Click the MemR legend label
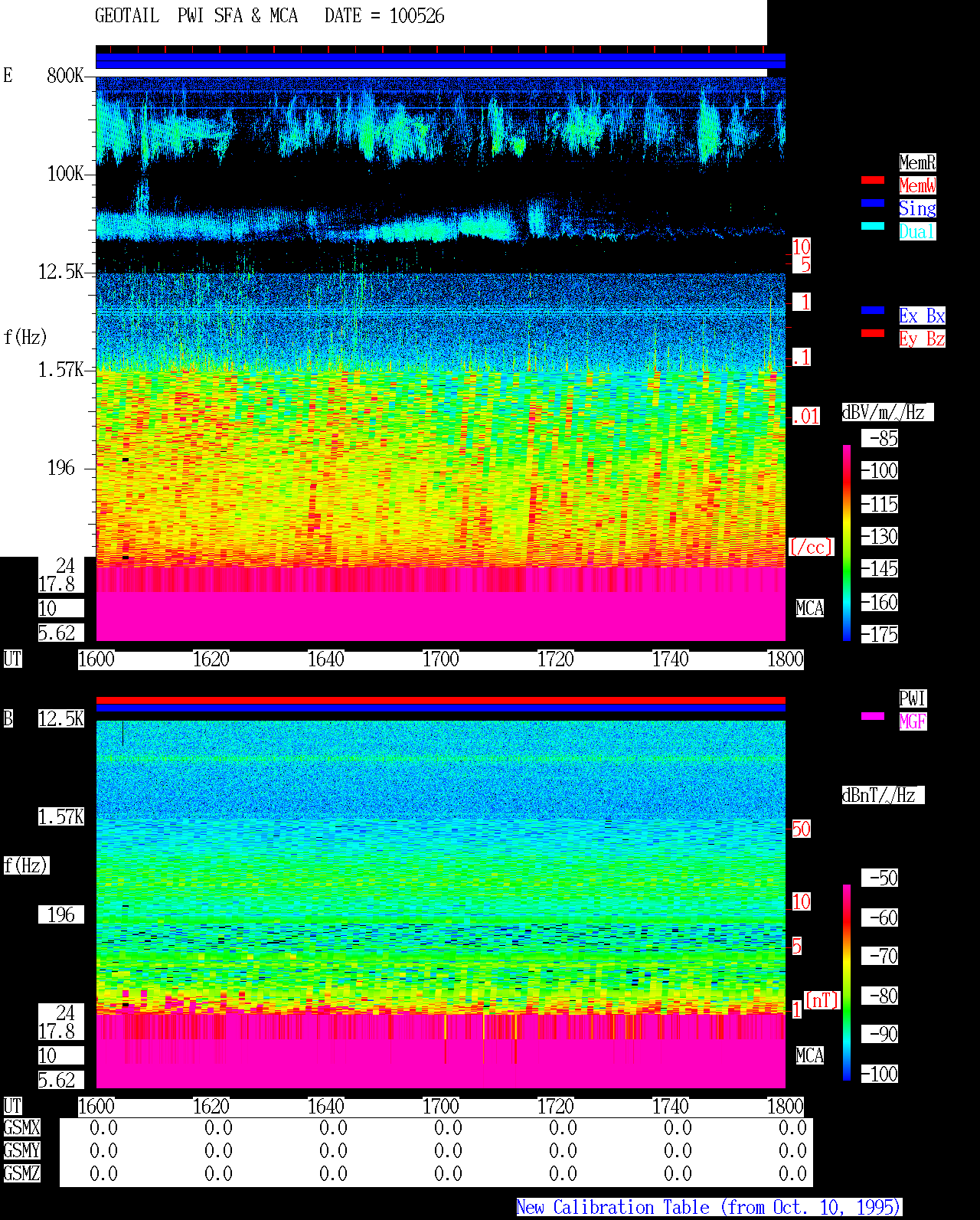 click(917, 162)
